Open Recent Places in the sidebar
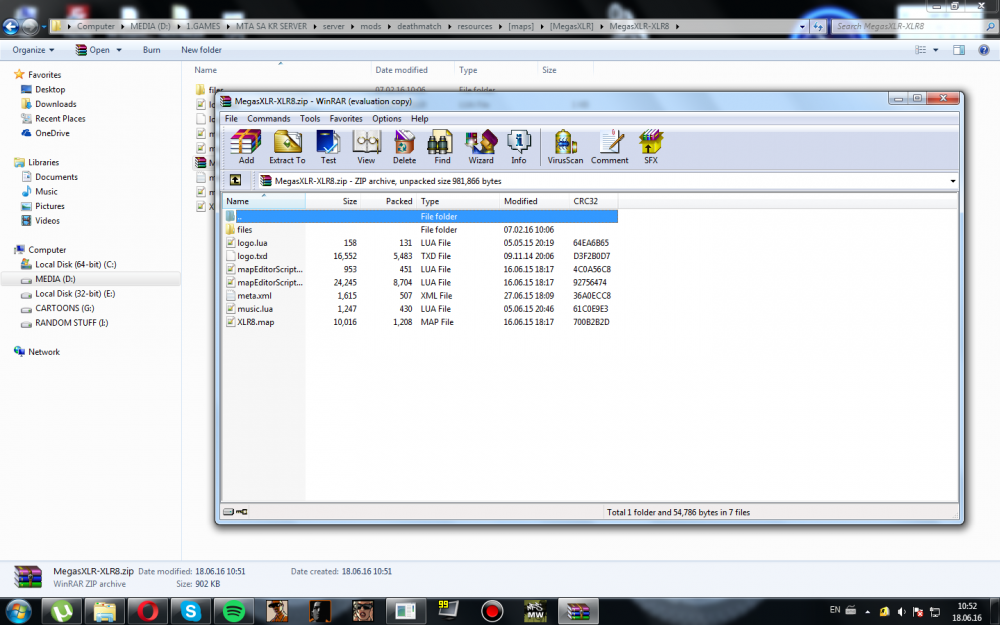The image size is (1000, 625). point(60,119)
